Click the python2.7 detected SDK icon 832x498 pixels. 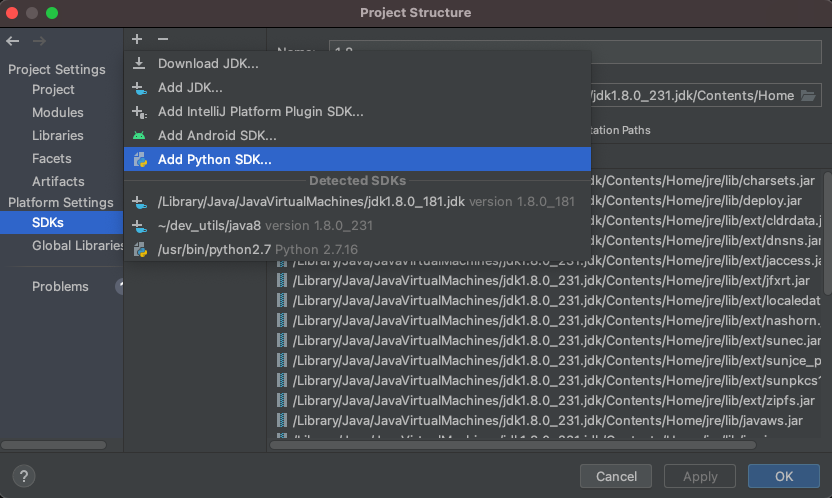(x=140, y=250)
